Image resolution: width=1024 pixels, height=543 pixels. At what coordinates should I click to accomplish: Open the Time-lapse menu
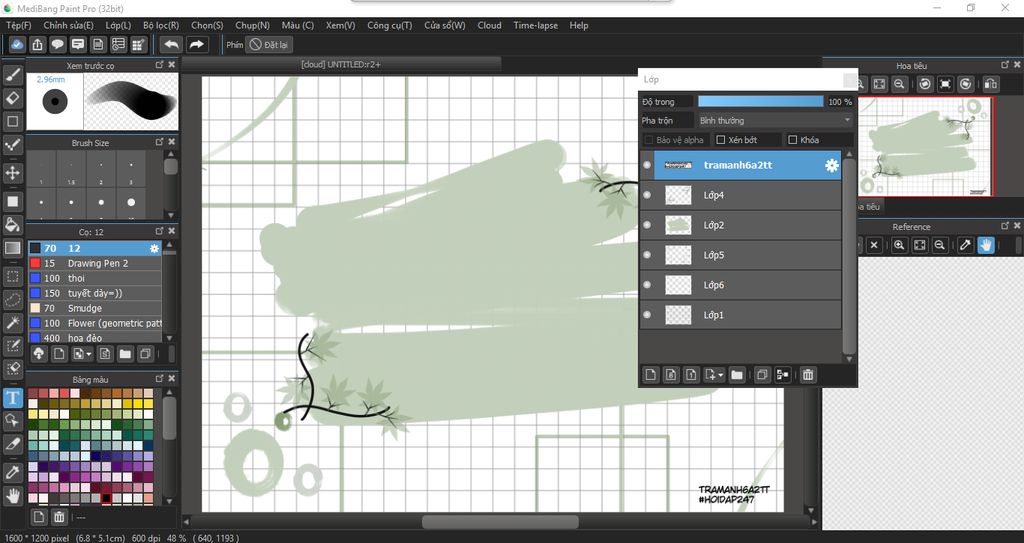pyautogui.click(x=536, y=25)
